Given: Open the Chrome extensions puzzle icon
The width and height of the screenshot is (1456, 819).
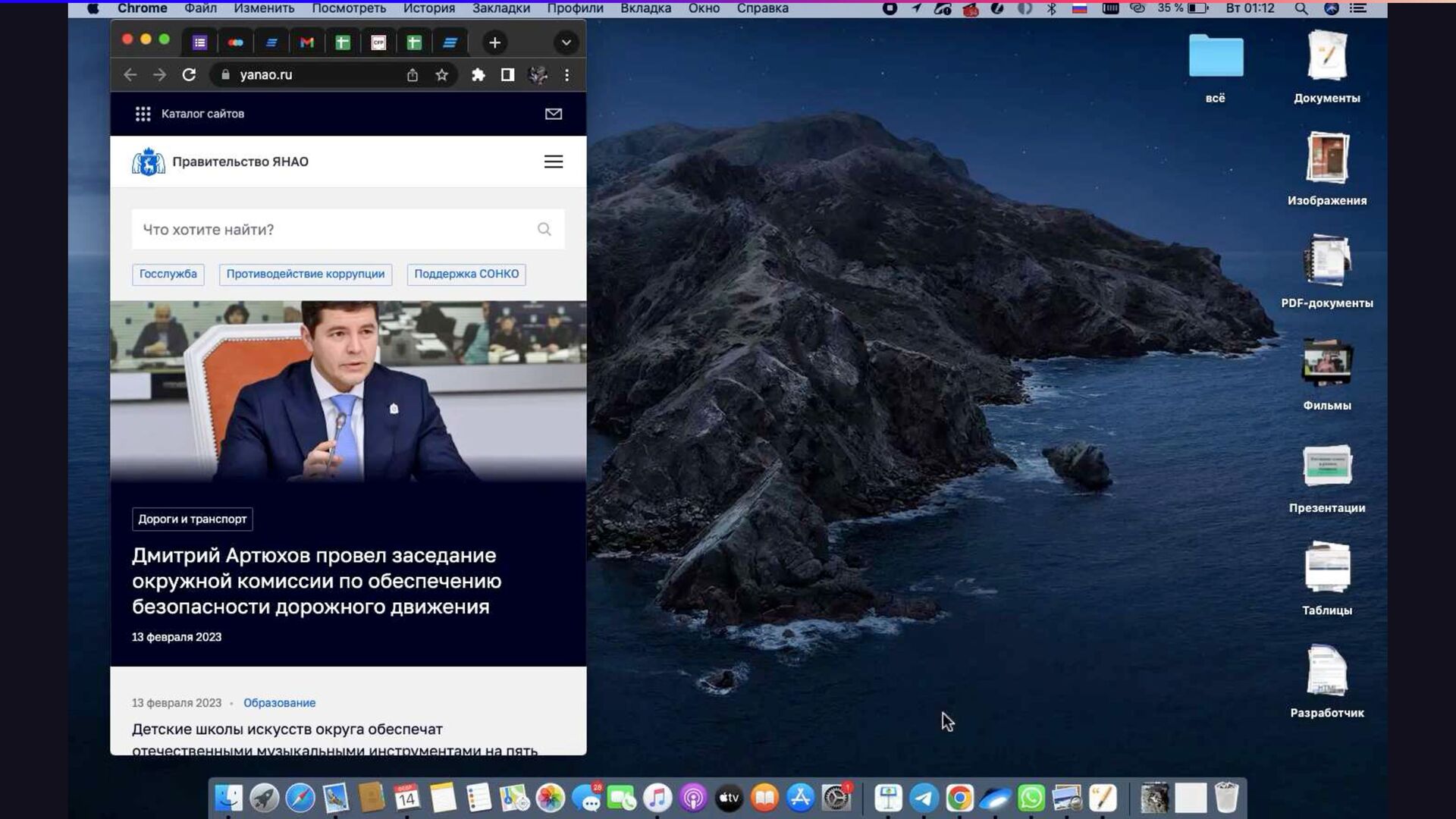Looking at the screenshot, I should (478, 74).
